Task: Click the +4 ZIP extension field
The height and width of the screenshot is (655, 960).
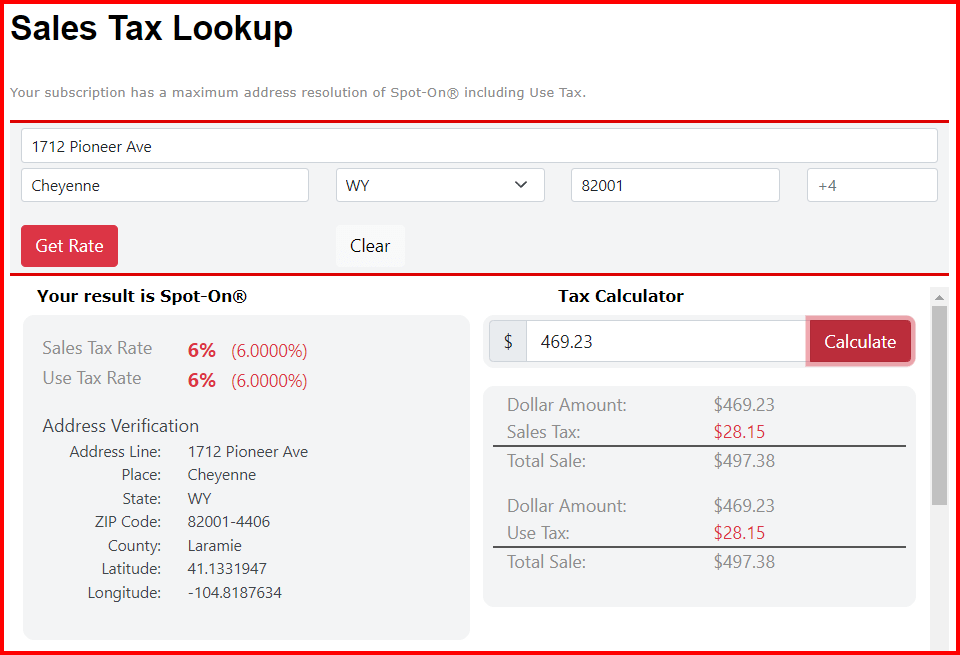Action: click(x=872, y=184)
